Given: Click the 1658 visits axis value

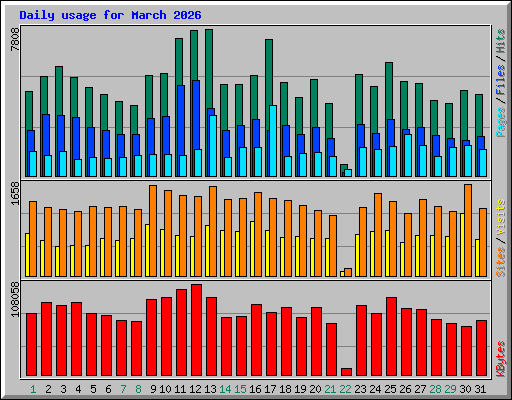Looking at the screenshot, I should 15,193.
